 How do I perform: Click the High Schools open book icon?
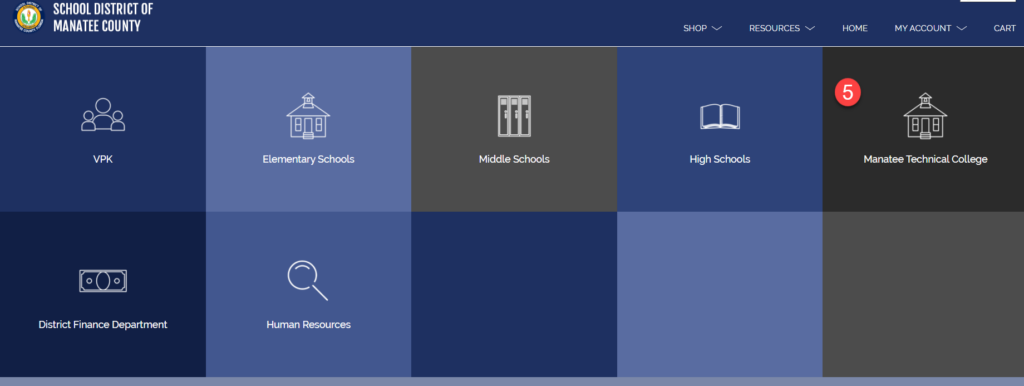pos(720,117)
